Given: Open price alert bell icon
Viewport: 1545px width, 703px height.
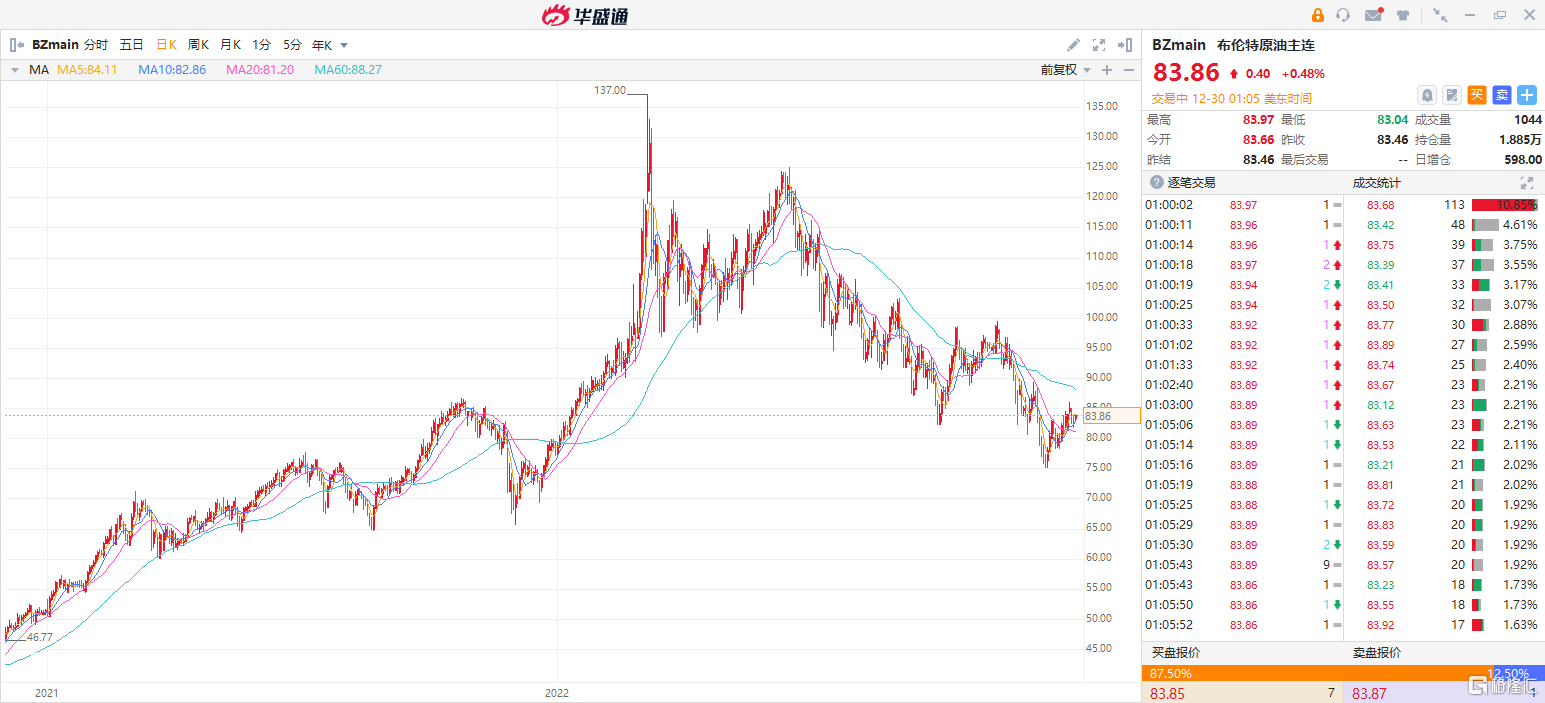Looking at the screenshot, I should (1427, 95).
